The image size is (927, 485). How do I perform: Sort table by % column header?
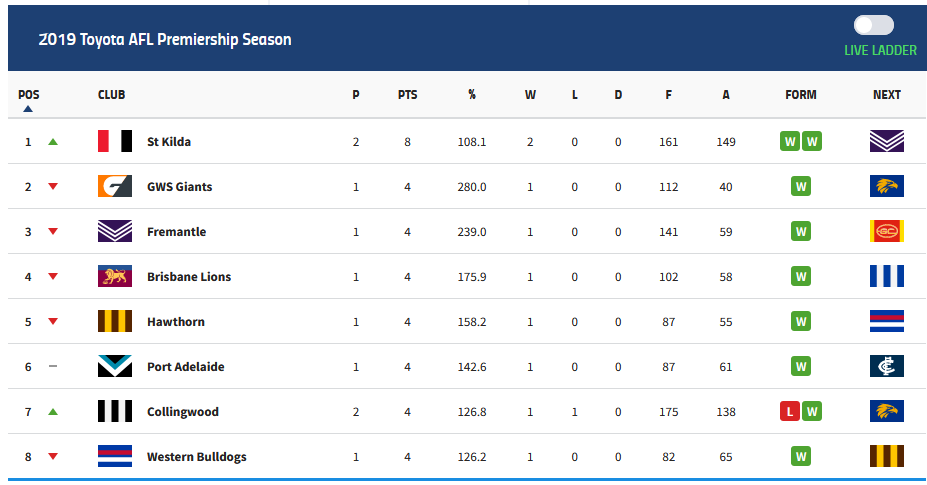coord(471,95)
